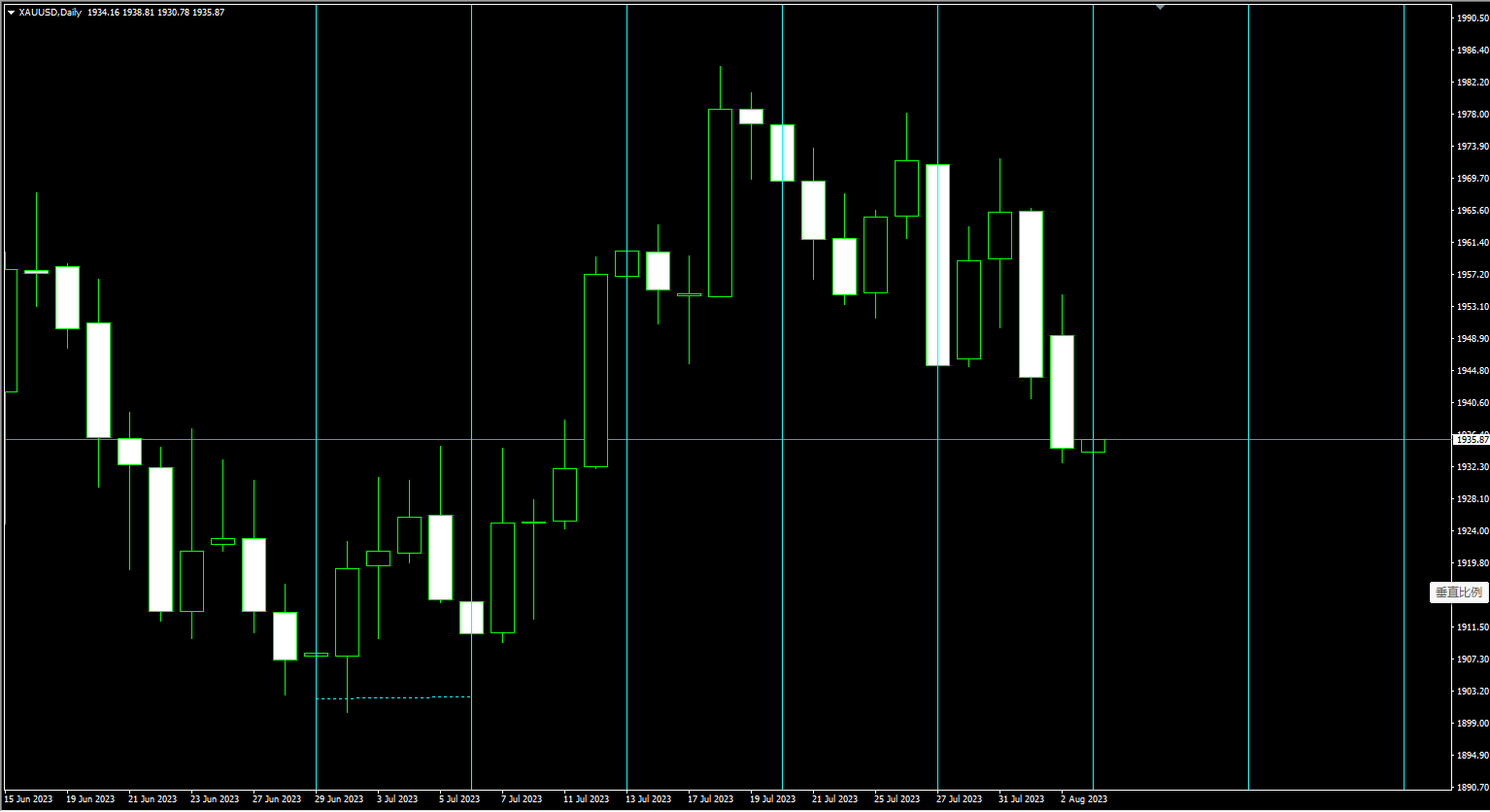Click the 1978.00 price scale label
Image resolution: width=1490 pixels, height=812 pixels.
(1473, 115)
